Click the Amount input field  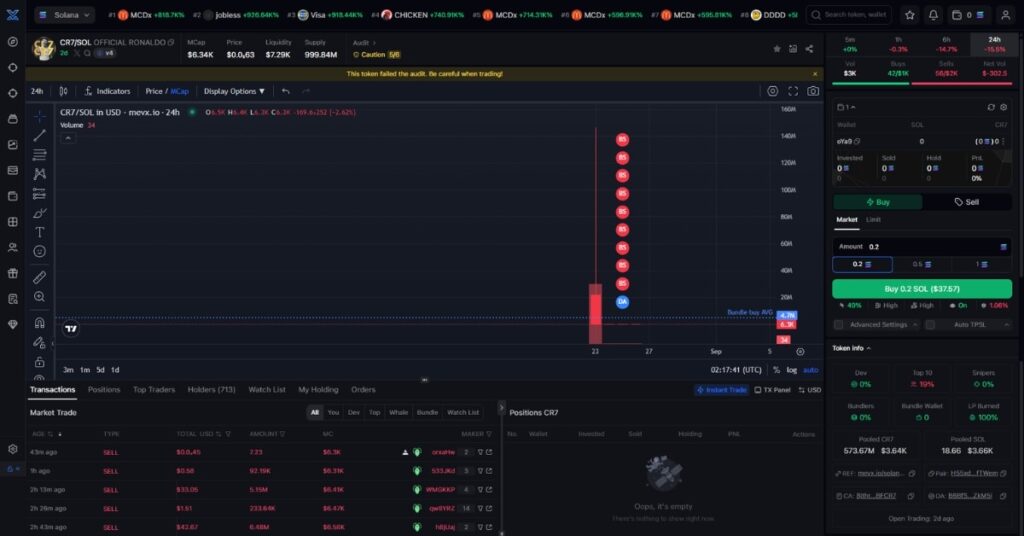tap(921, 247)
